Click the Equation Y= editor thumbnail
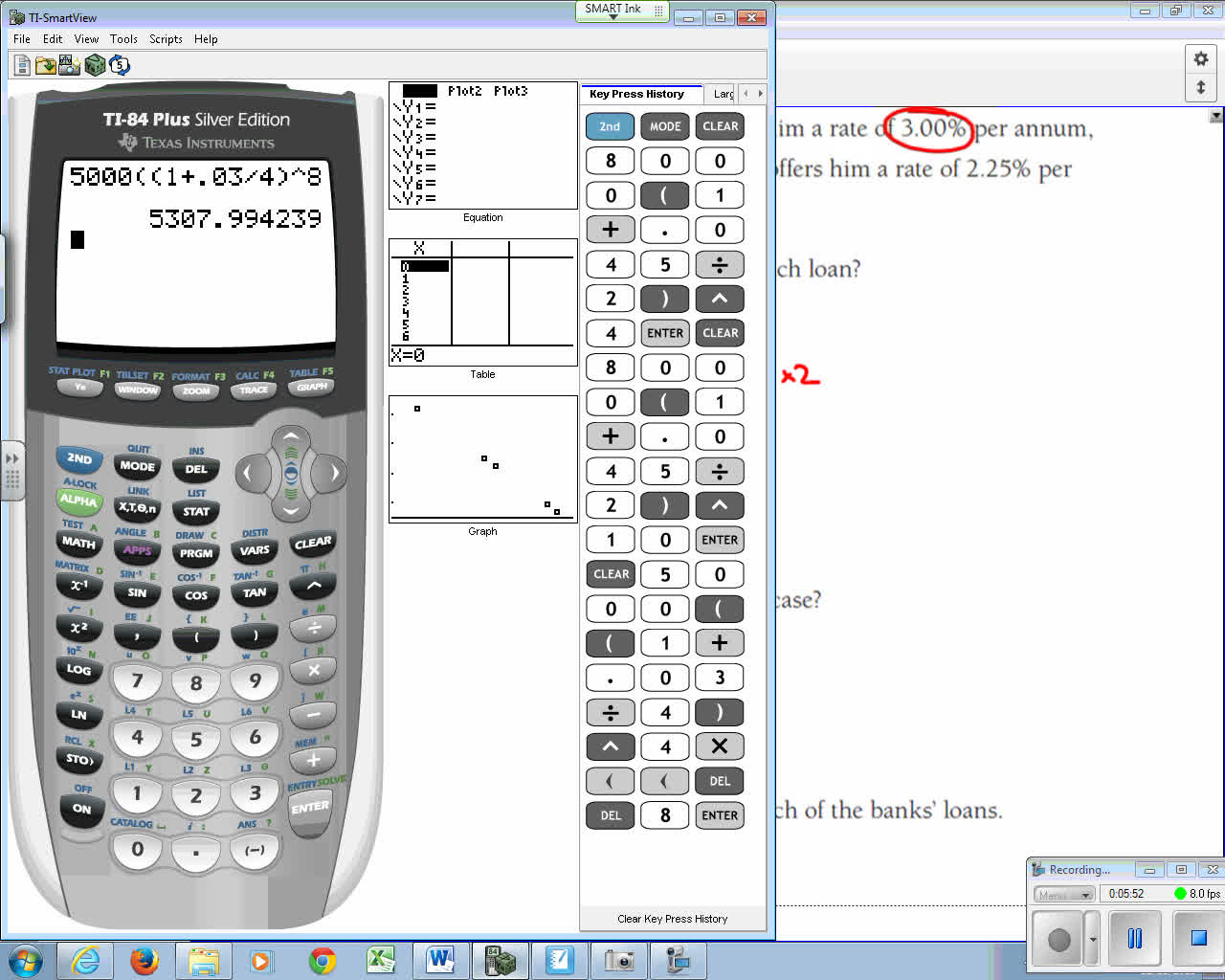The width and height of the screenshot is (1225, 980). [x=483, y=145]
